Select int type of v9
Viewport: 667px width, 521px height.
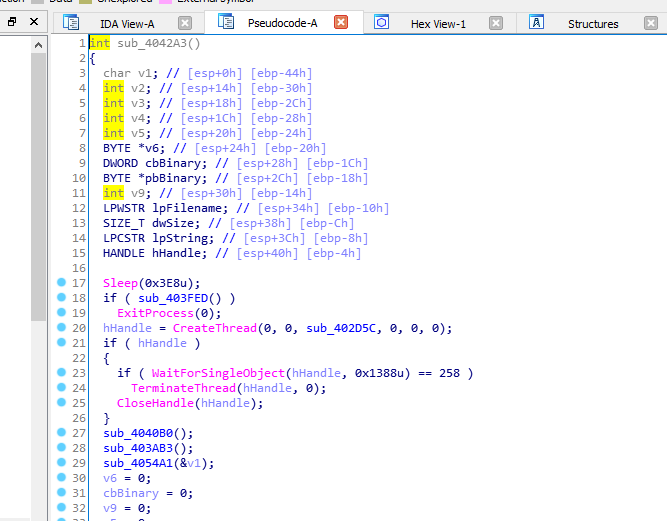tap(113, 194)
